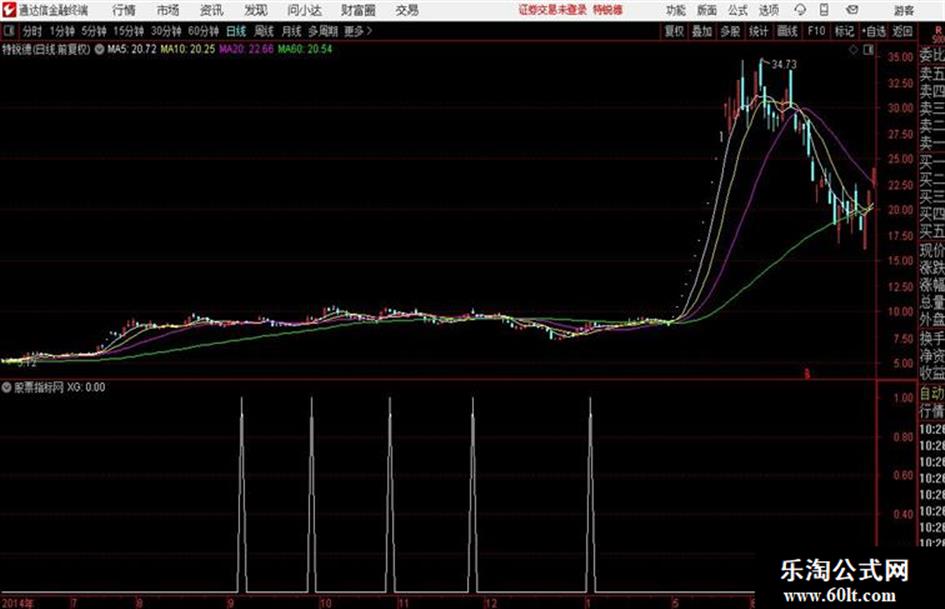The image size is (945, 609).
Task: Select the 日线 daily period tab
Action: (236, 31)
